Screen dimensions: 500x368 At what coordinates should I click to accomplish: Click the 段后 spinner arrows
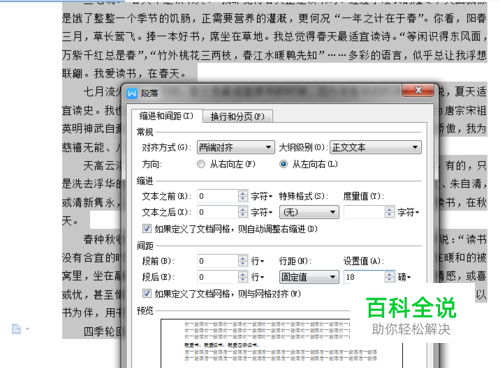[243, 277]
